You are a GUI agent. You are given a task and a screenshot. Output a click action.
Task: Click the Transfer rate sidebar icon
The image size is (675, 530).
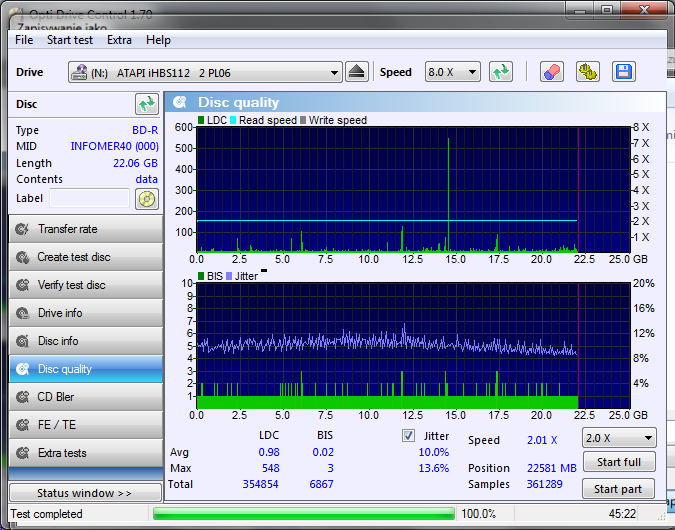pyautogui.click(x=22, y=229)
